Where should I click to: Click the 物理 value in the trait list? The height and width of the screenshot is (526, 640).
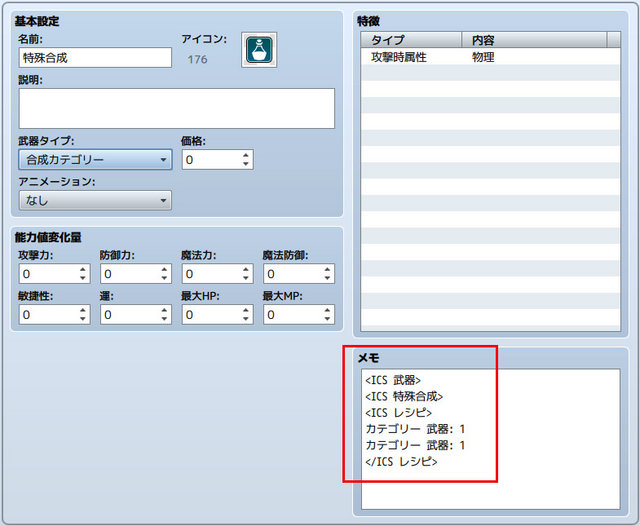[483, 57]
